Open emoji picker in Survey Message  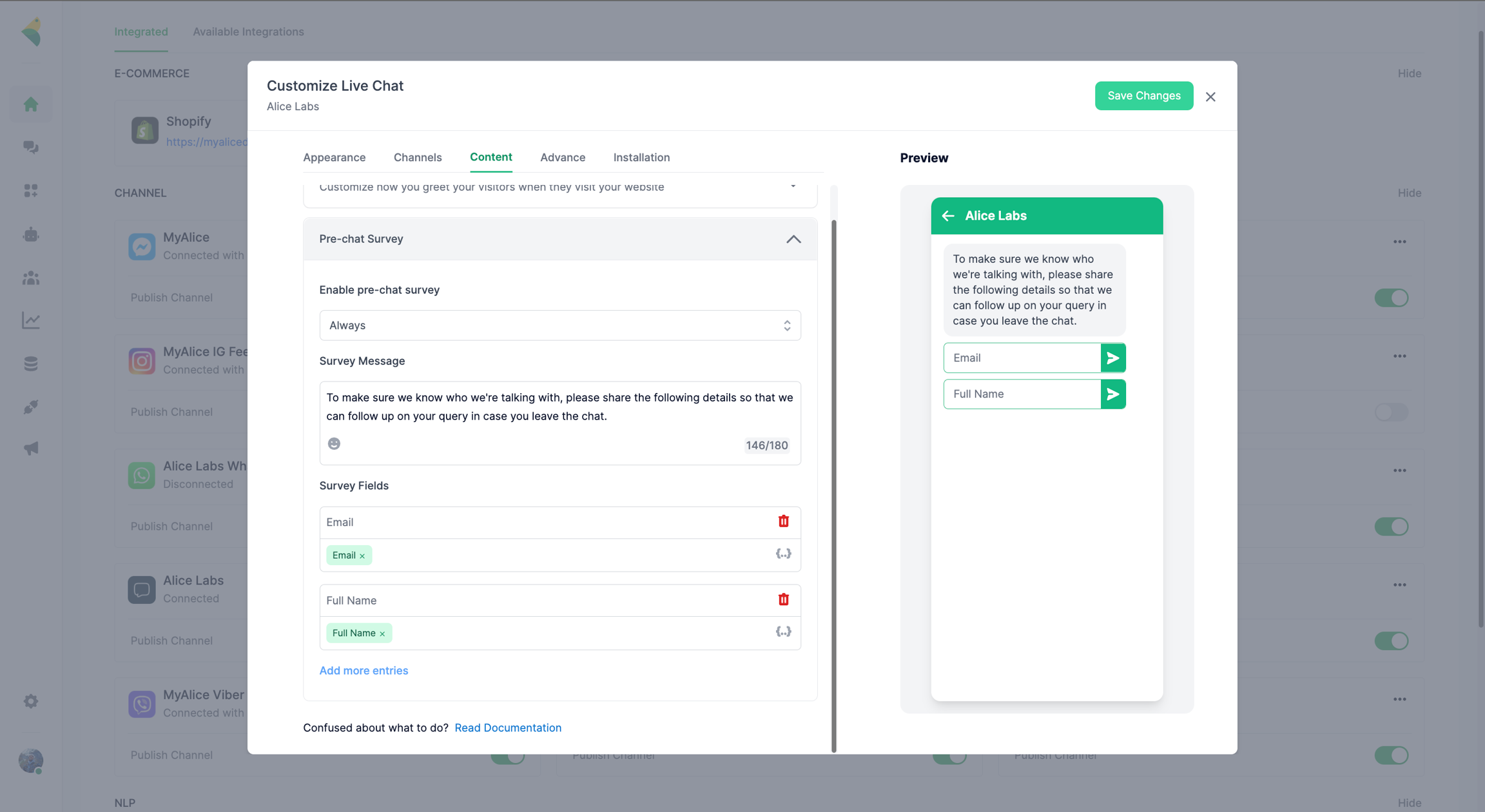(x=334, y=444)
